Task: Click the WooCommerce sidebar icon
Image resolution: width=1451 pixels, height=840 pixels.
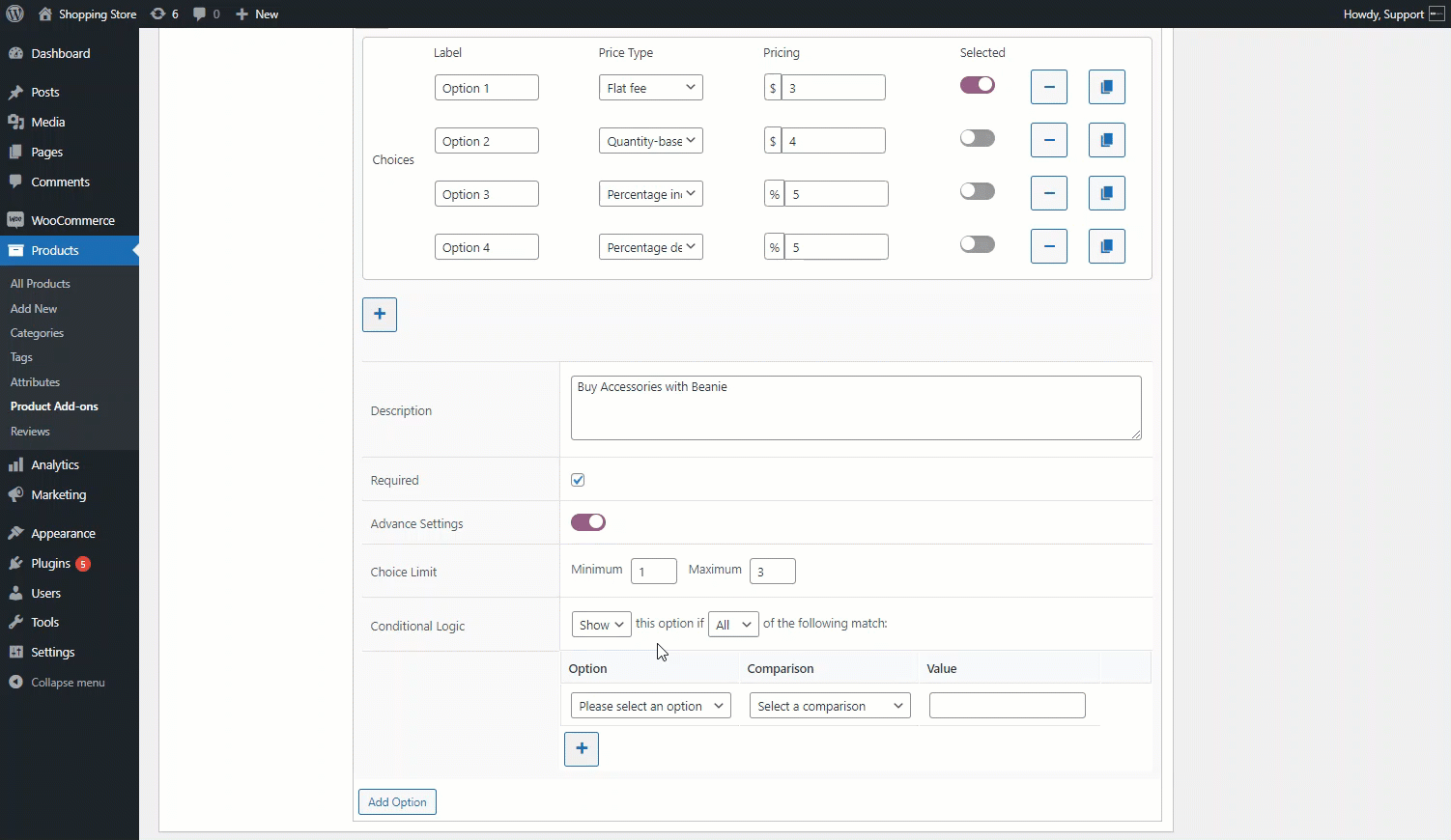Action: [15, 220]
